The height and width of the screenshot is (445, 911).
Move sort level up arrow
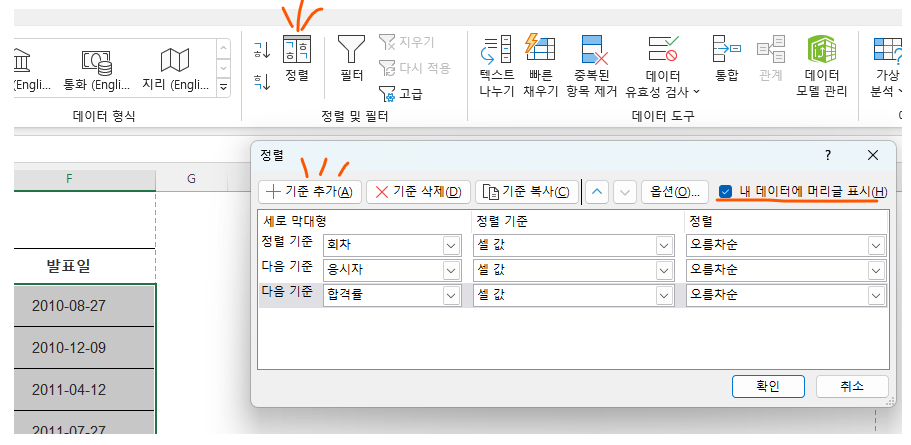click(x=597, y=192)
